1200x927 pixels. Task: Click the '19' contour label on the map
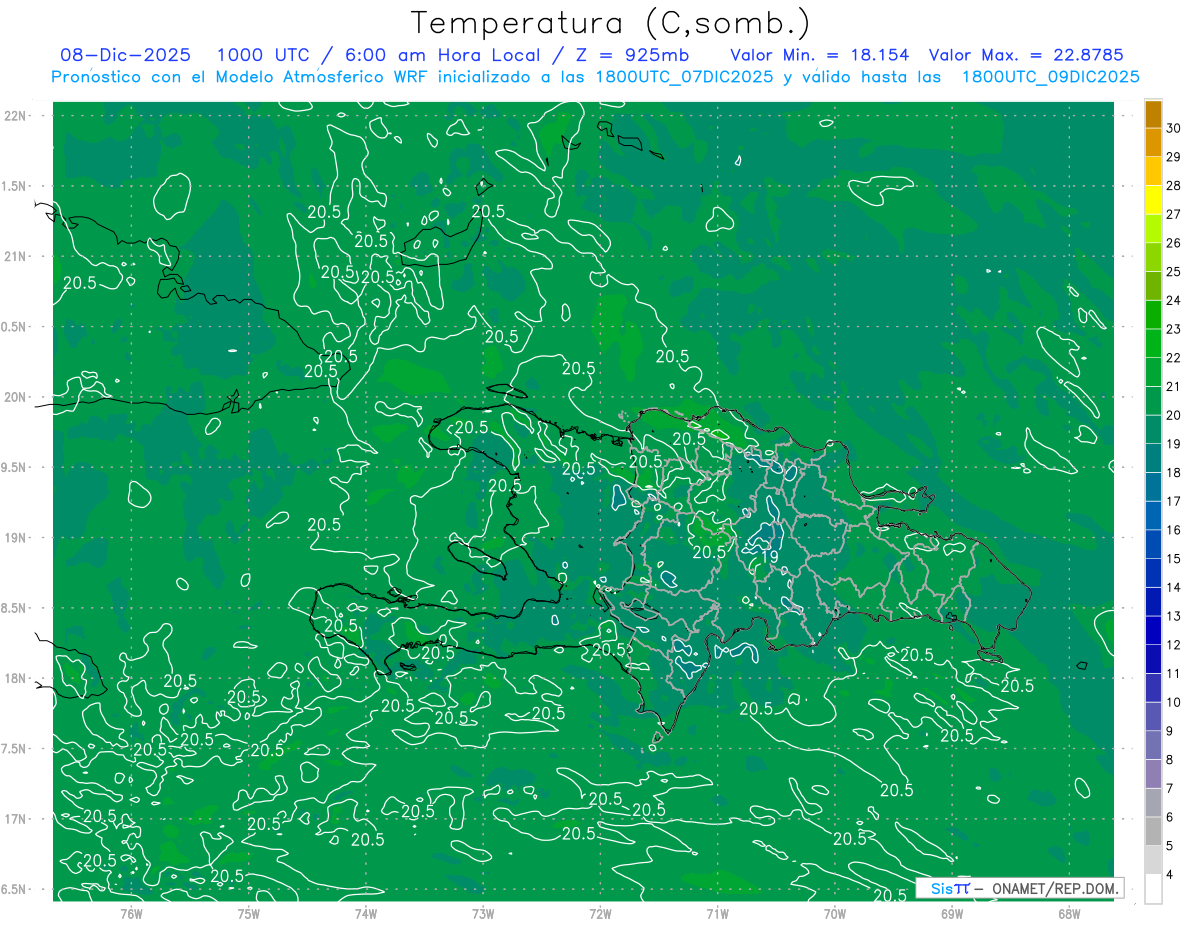[x=770, y=556]
